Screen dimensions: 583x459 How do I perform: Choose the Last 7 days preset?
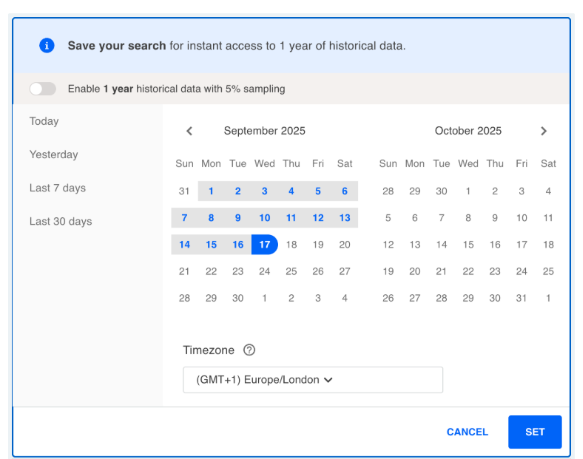(58, 188)
